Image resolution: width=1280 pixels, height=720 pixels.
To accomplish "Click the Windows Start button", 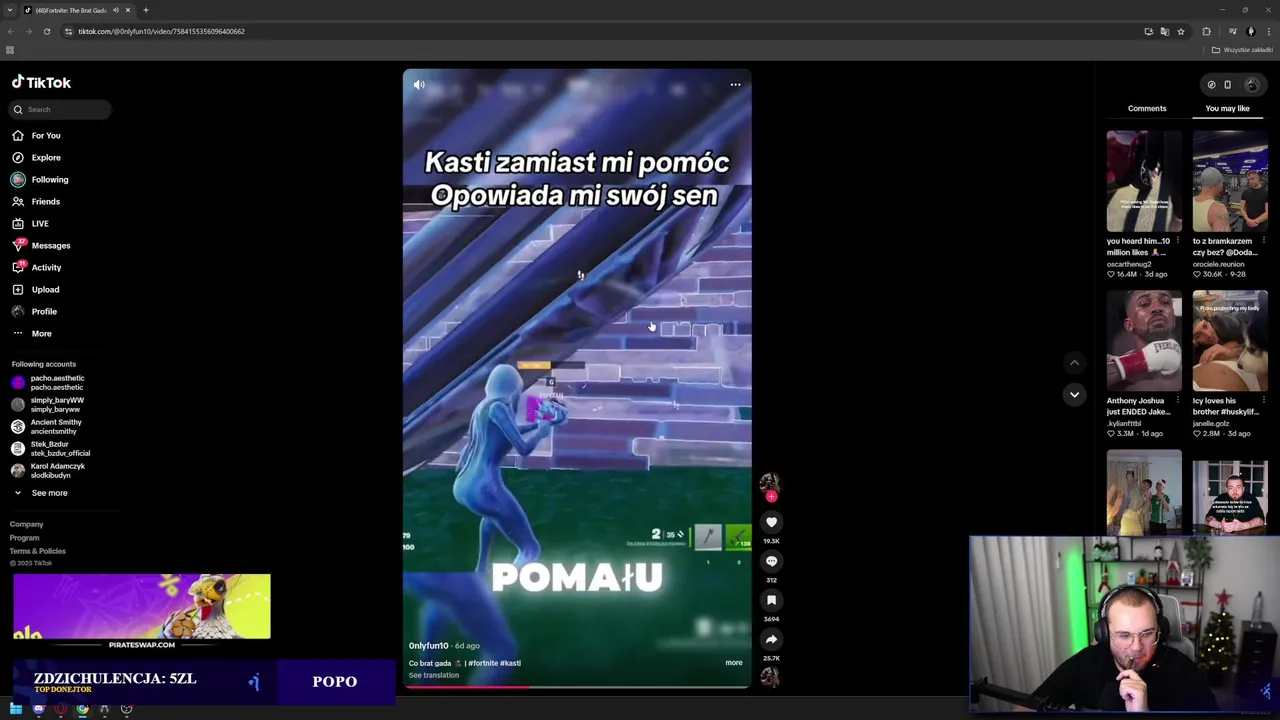I will [16, 709].
